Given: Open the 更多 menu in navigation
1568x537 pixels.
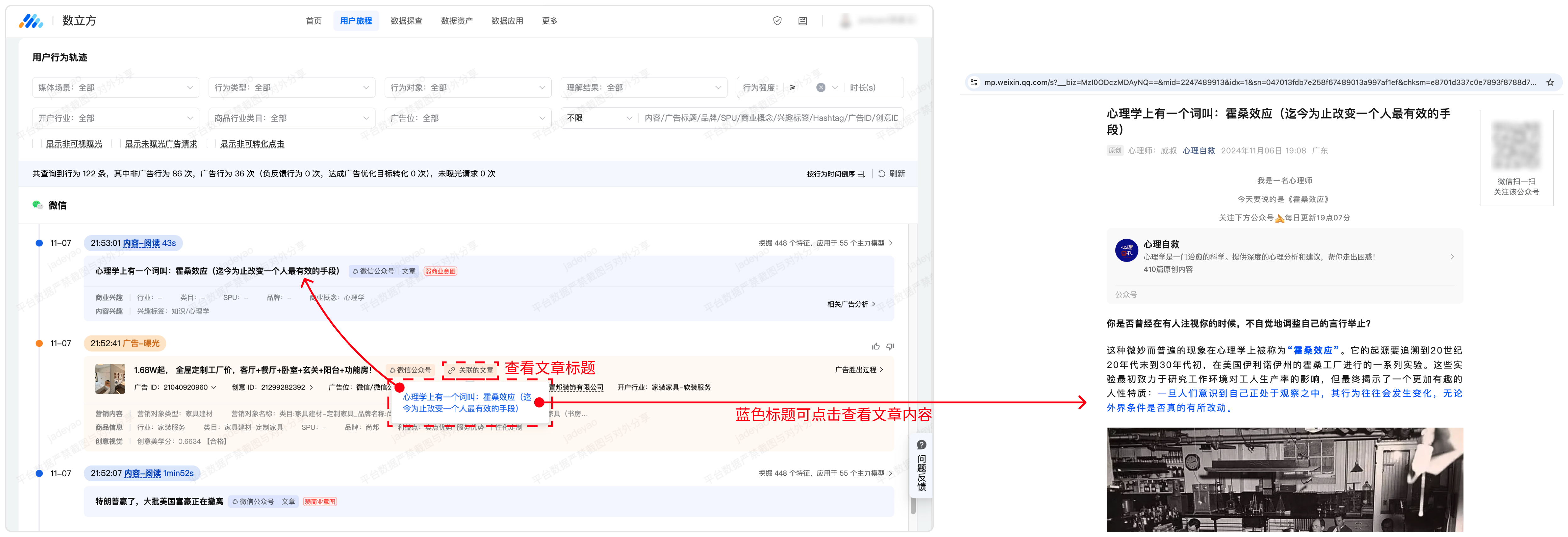Looking at the screenshot, I should coord(549,21).
